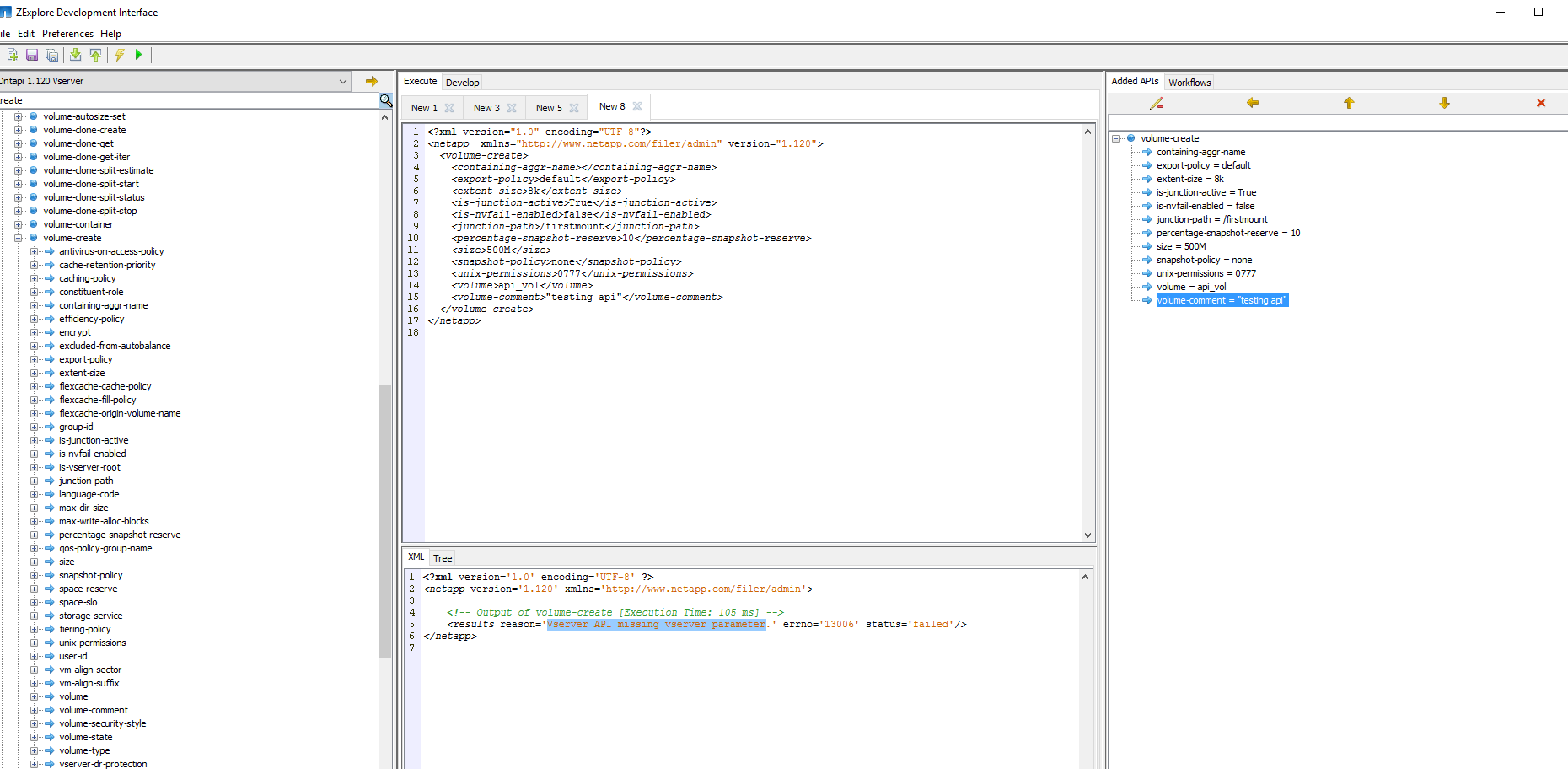Click the yellow down arrow in Added APIs

point(1444,103)
